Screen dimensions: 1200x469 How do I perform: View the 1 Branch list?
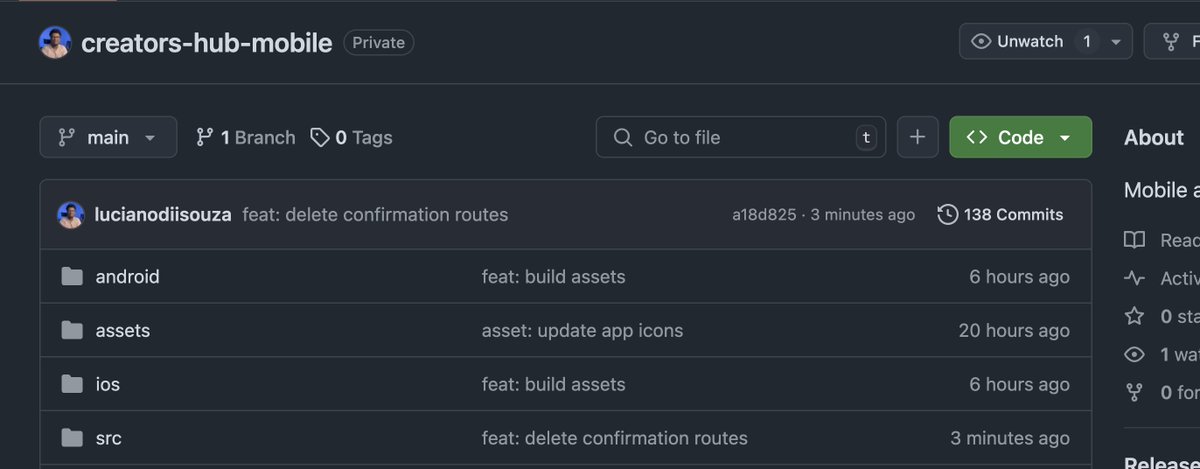[x=246, y=137]
